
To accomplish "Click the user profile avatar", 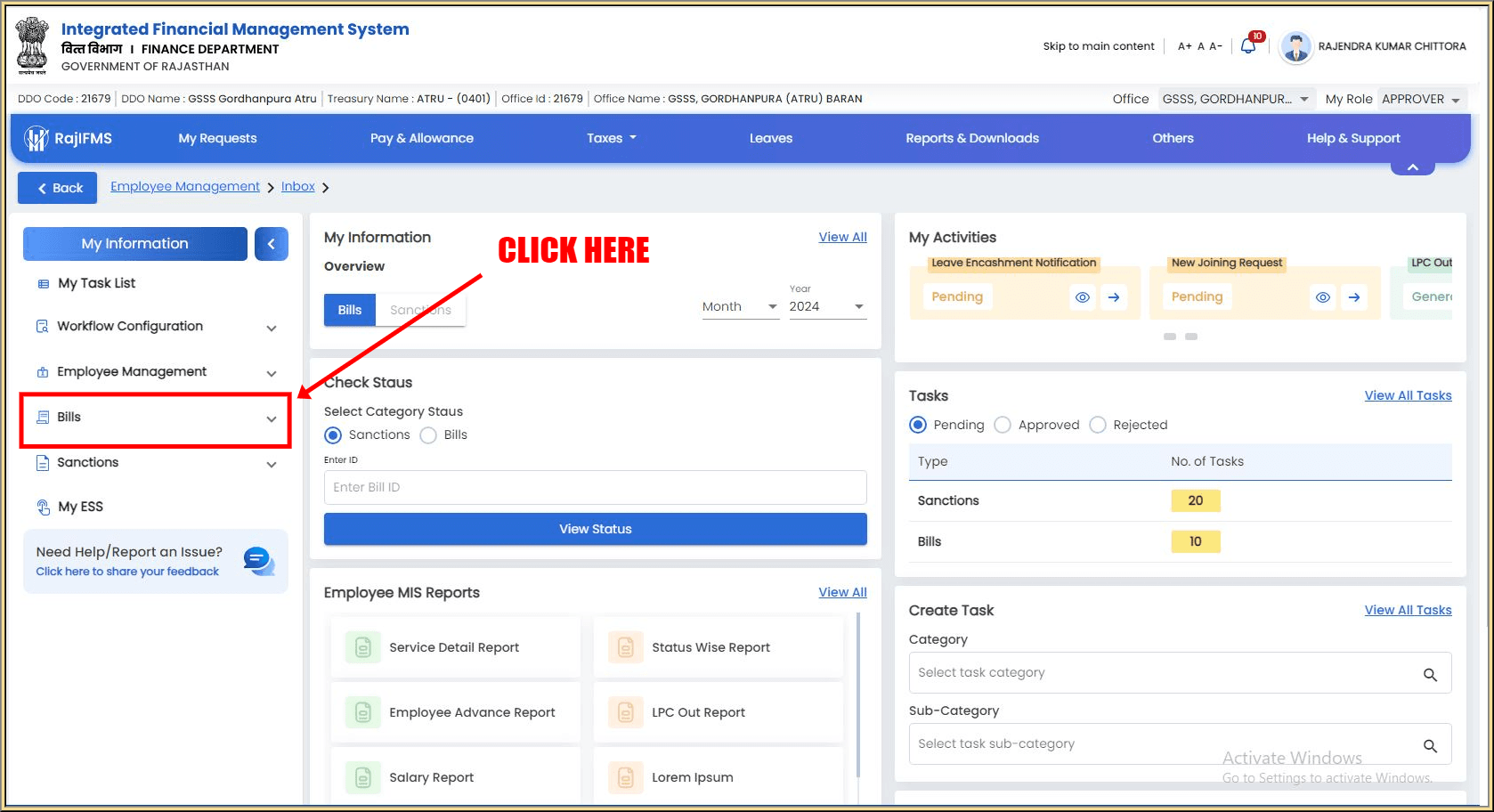I will 1295,46.
